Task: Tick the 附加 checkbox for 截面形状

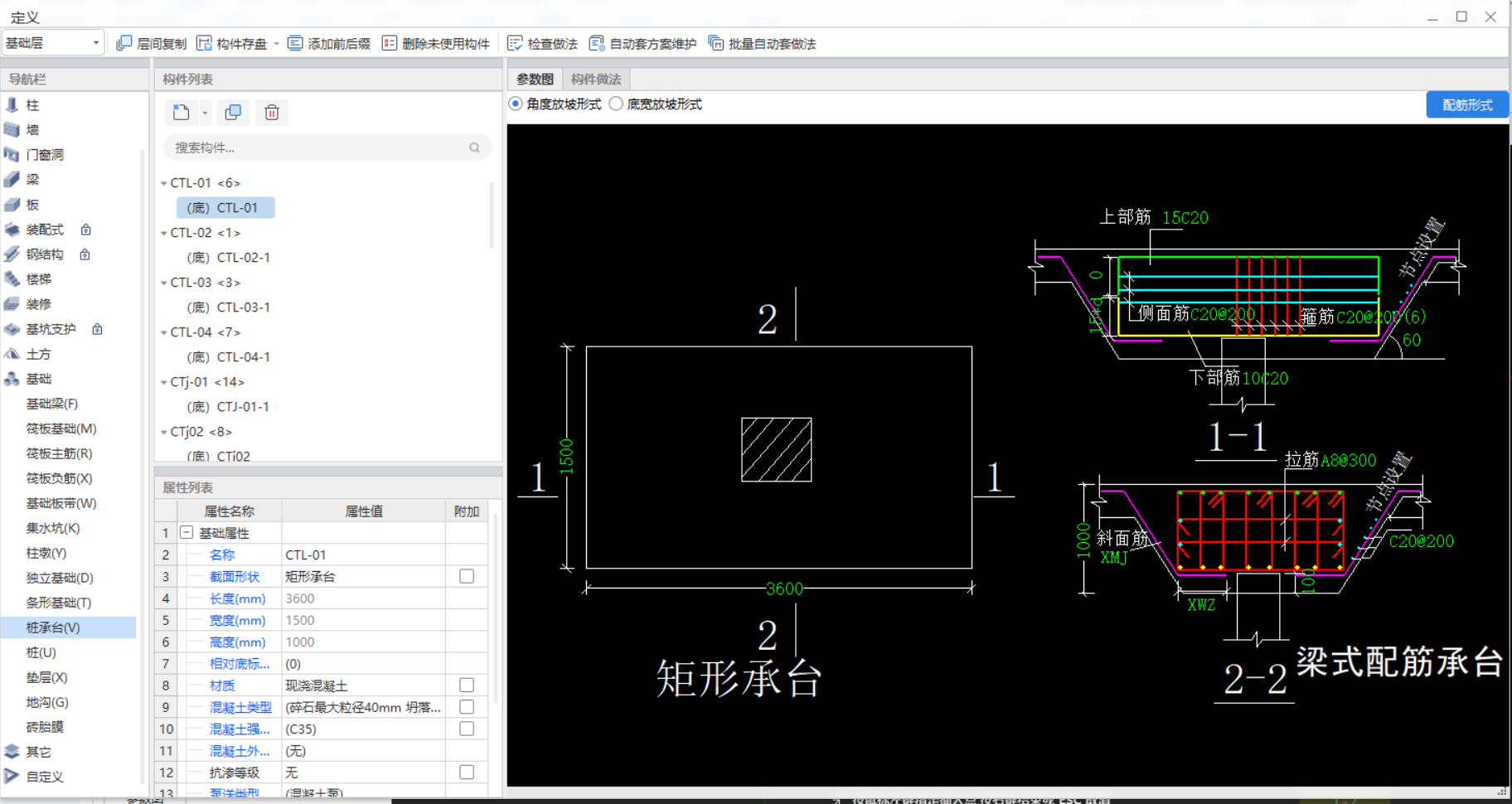Action: (x=467, y=576)
